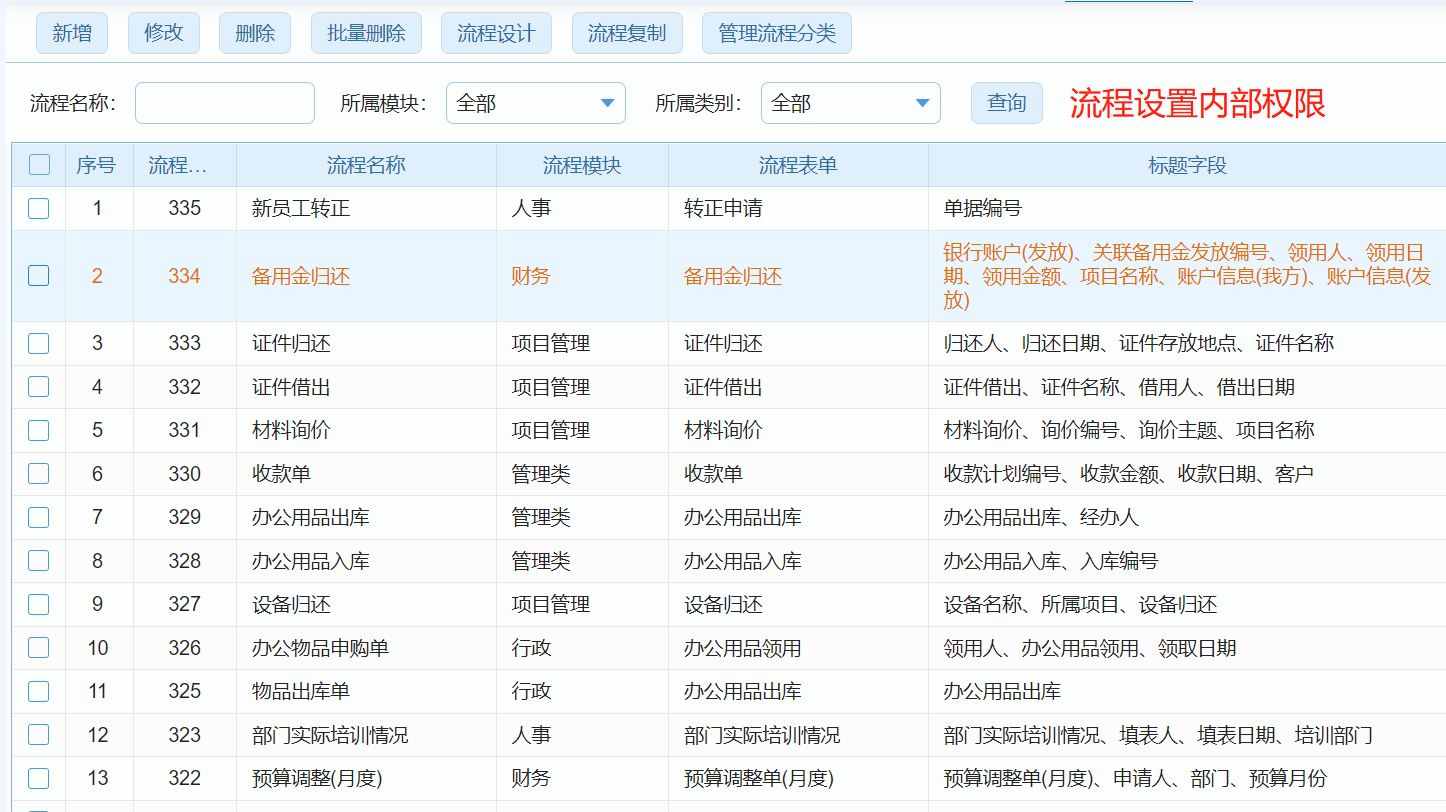This screenshot has height=812, width=1446.
Task: Check the box for 新员工转正 row
Action: coord(39,208)
